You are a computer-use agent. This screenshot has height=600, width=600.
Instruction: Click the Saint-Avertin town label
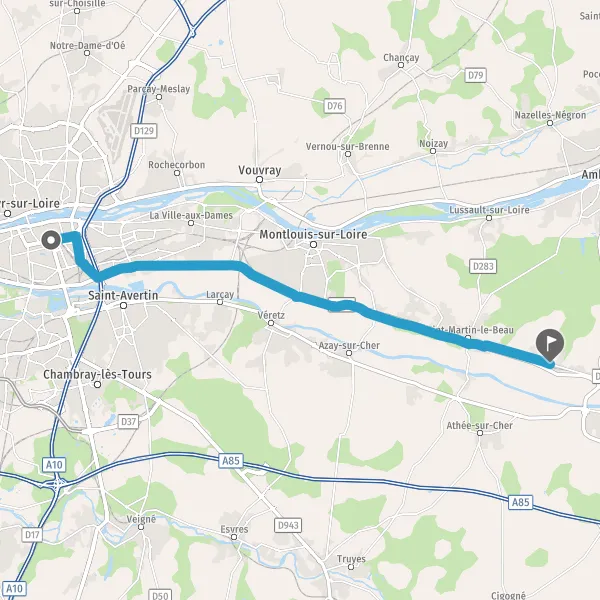(x=123, y=295)
